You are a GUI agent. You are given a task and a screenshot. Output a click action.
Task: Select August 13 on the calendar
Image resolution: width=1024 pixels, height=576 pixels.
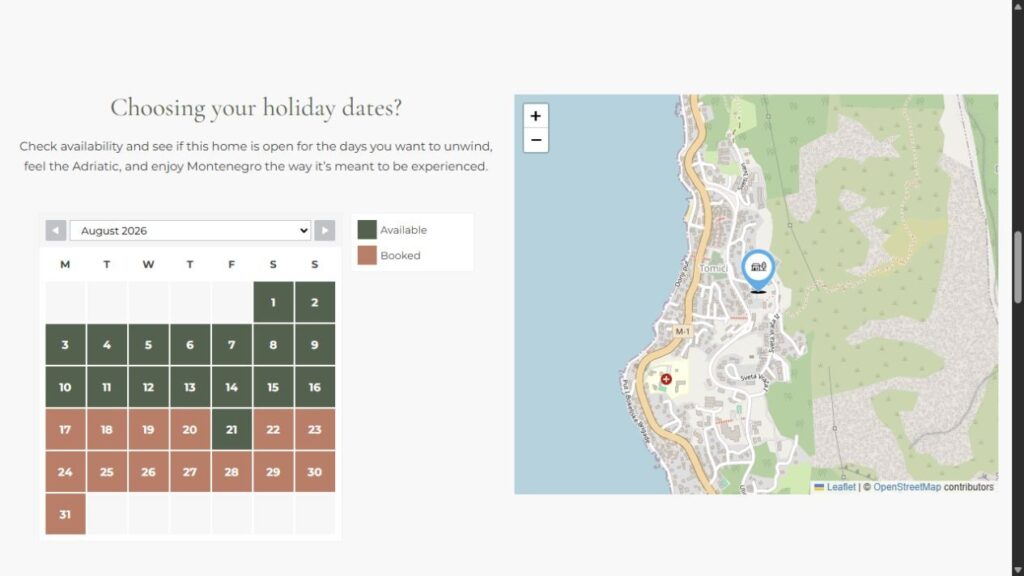point(190,387)
